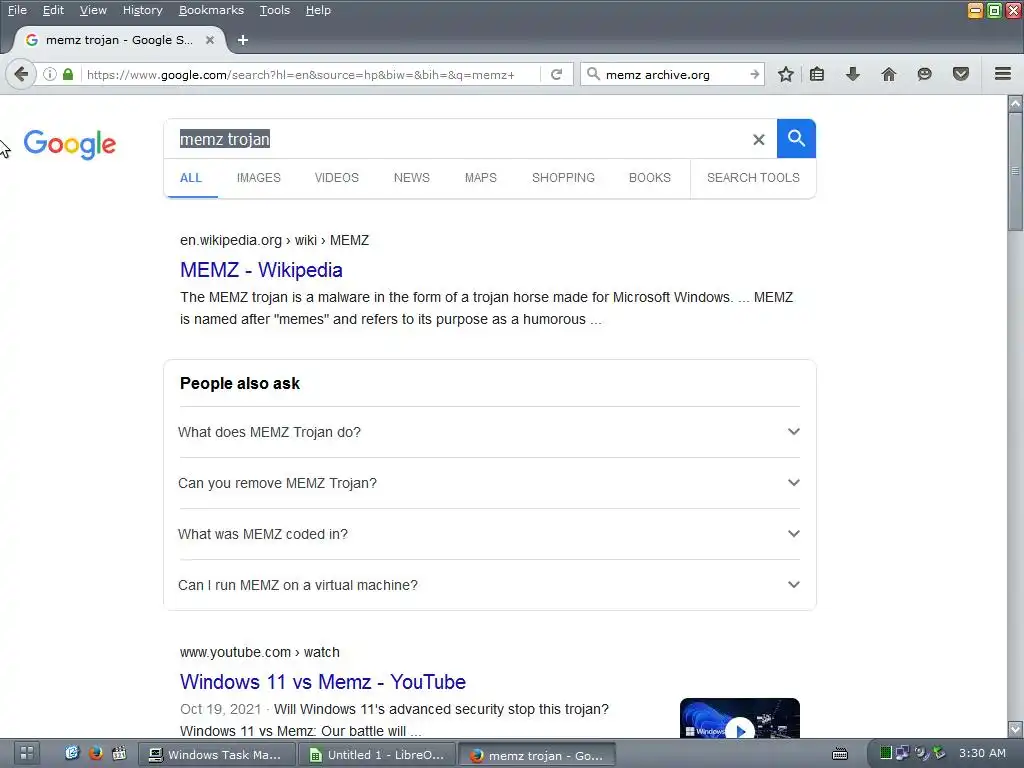Switch to the MAPS tab
This screenshot has height=768, width=1024.
pos(481,178)
